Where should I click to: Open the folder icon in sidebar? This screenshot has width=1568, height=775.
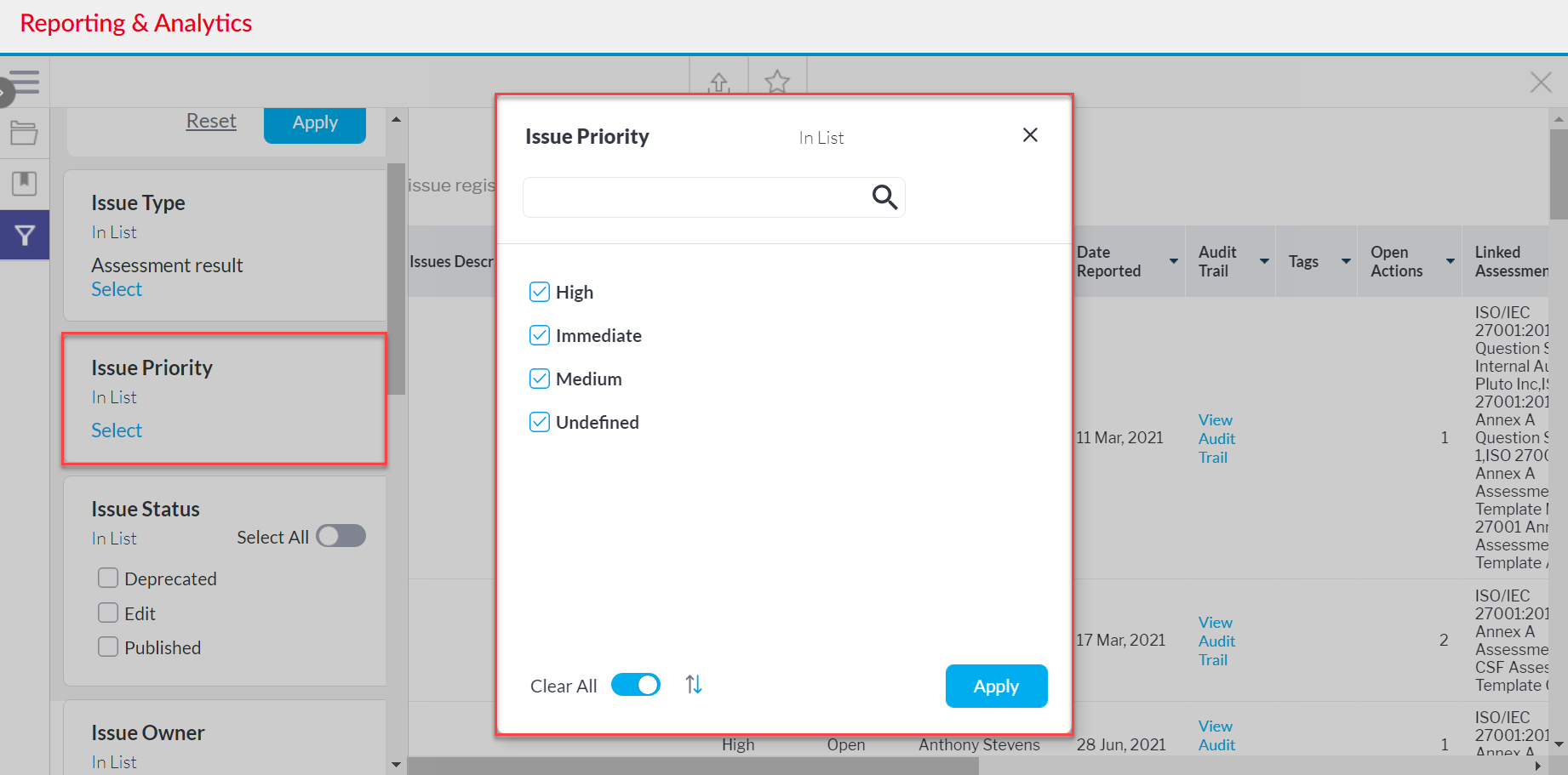[x=24, y=134]
